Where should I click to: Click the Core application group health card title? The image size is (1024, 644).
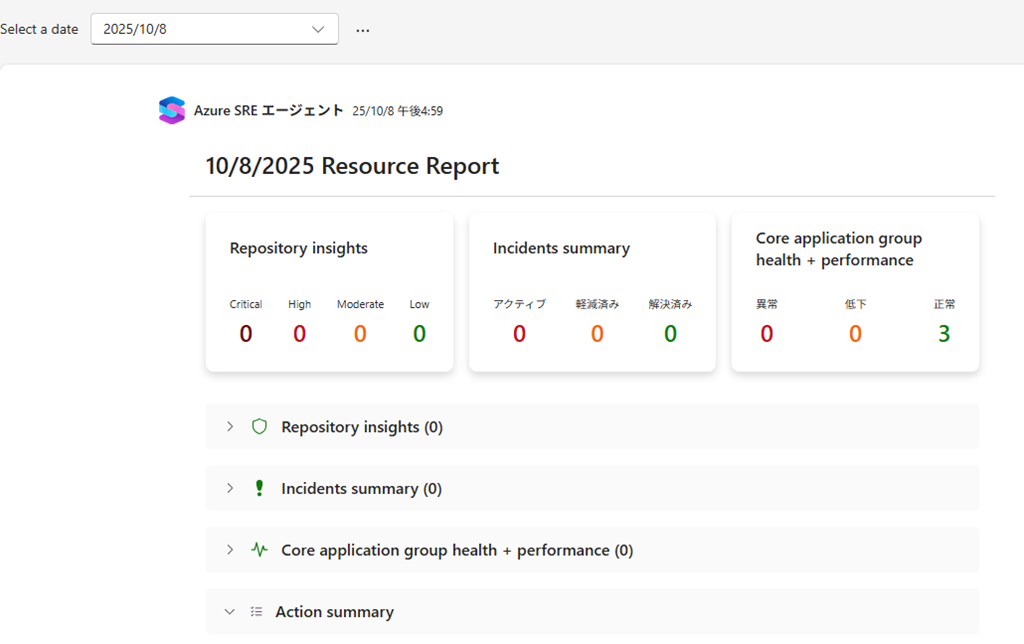838,249
